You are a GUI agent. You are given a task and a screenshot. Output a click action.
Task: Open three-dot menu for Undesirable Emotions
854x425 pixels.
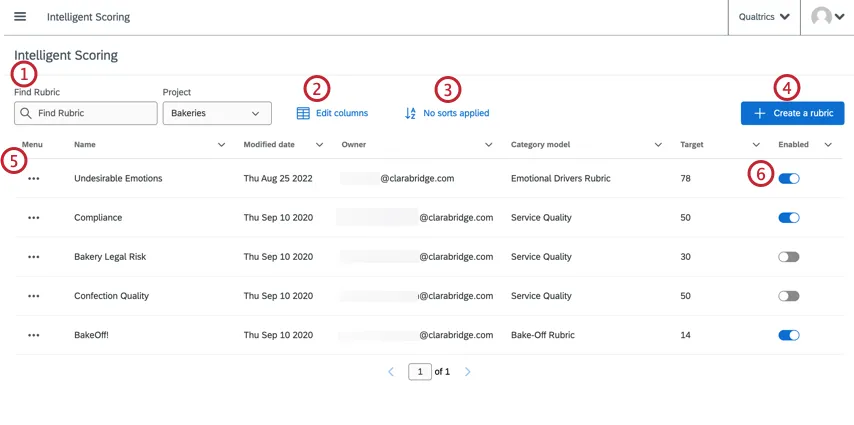tap(34, 178)
